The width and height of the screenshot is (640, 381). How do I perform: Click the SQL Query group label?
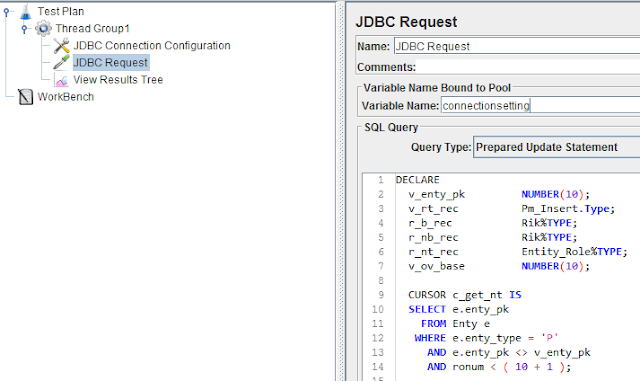tap(391, 127)
